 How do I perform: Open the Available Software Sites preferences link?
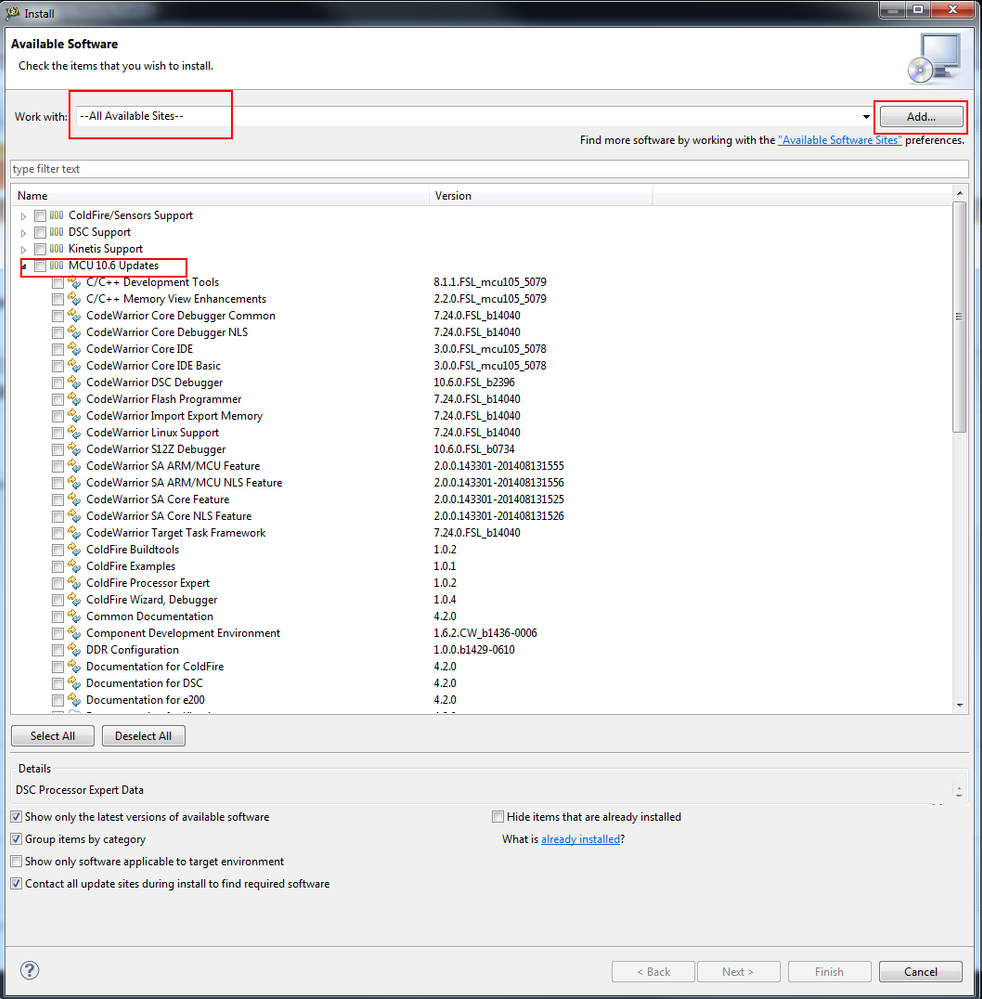[840, 140]
